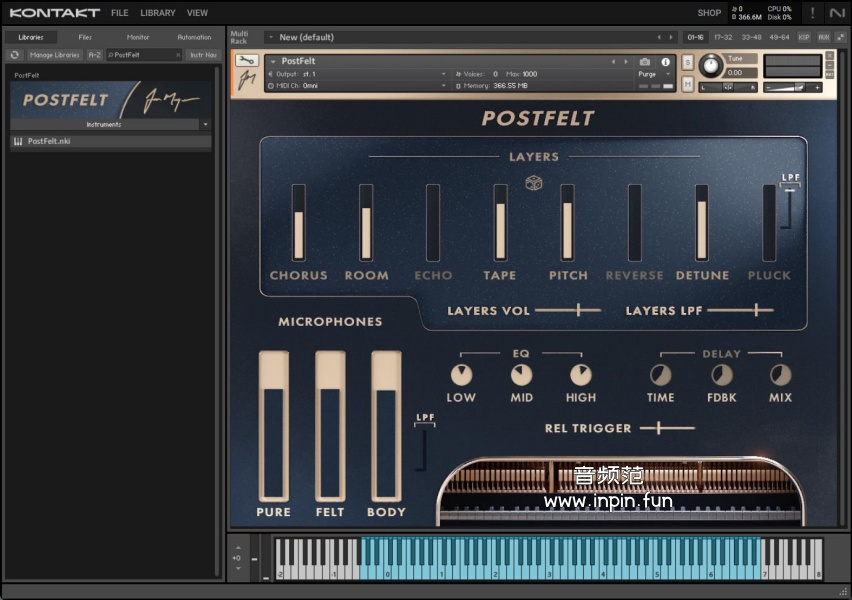Image resolution: width=852 pixels, height=600 pixels.
Task: Open the SHOP link
Action: 709,13
